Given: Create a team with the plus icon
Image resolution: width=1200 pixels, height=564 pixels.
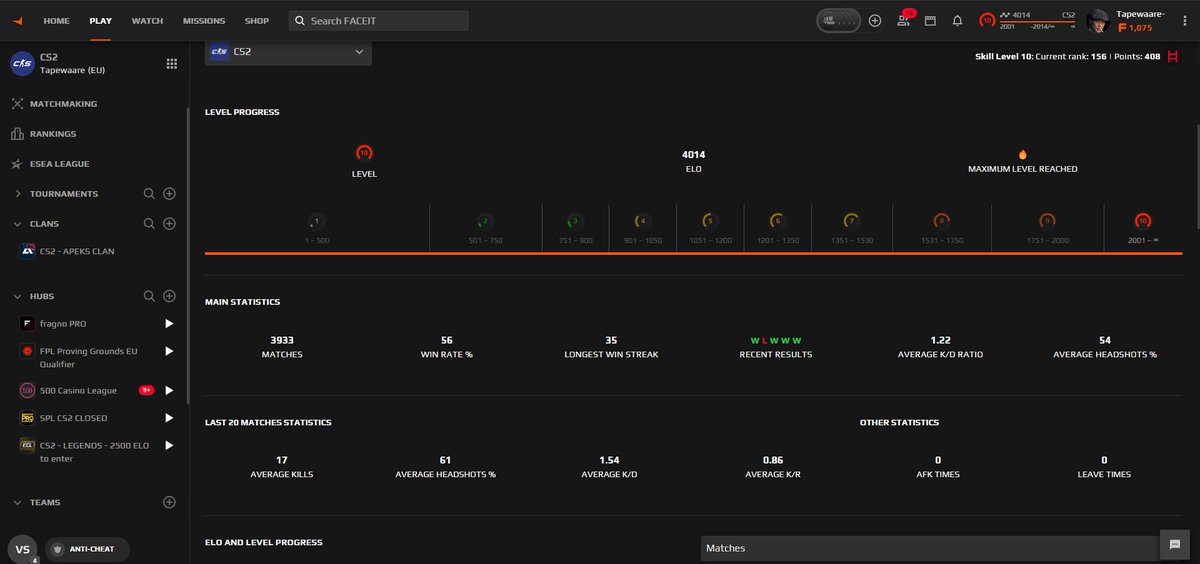Looking at the screenshot, I should pyautogui.click(x=170, y=502).
